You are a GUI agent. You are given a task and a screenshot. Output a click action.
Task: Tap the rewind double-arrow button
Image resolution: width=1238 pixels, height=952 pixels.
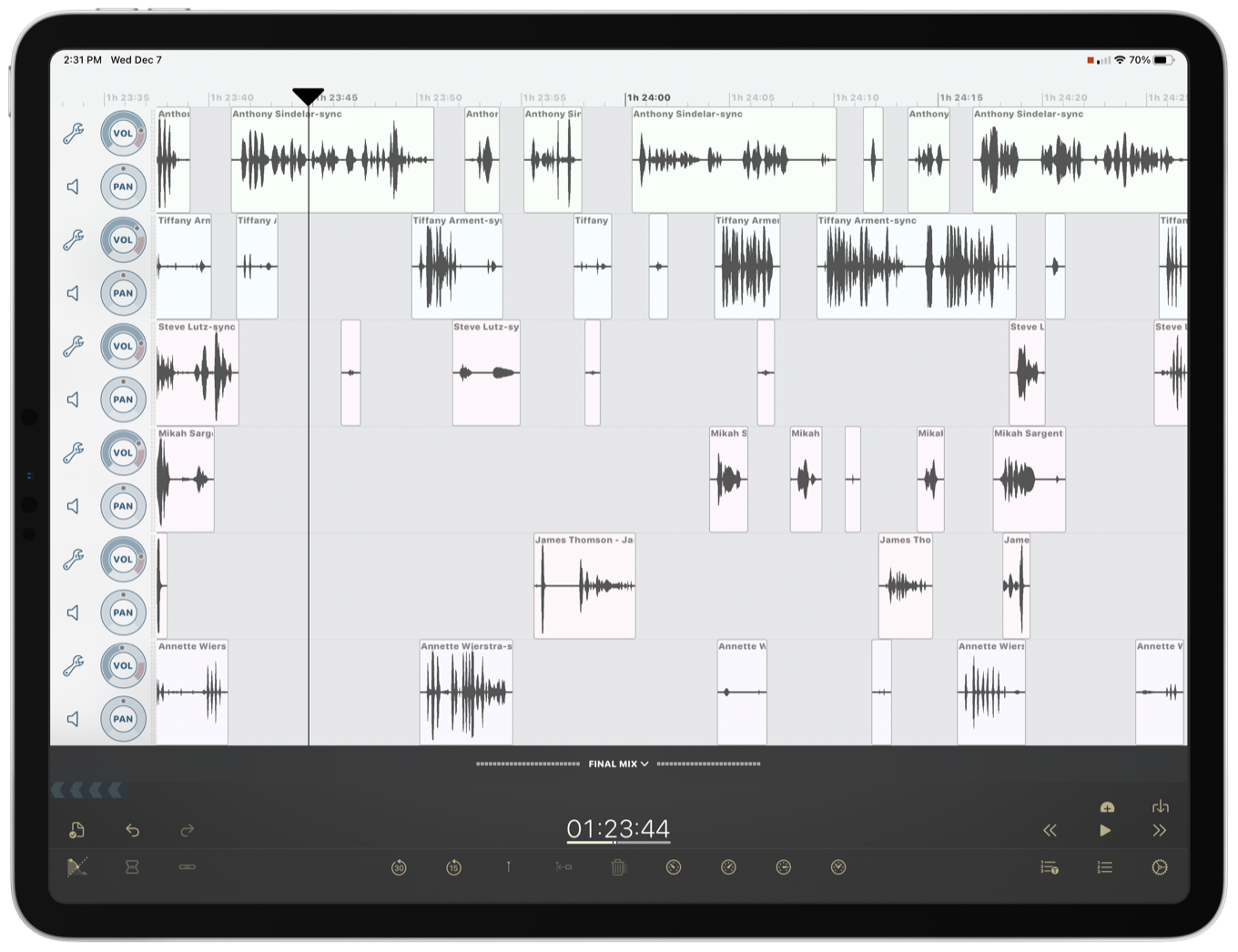[1050, 830]
